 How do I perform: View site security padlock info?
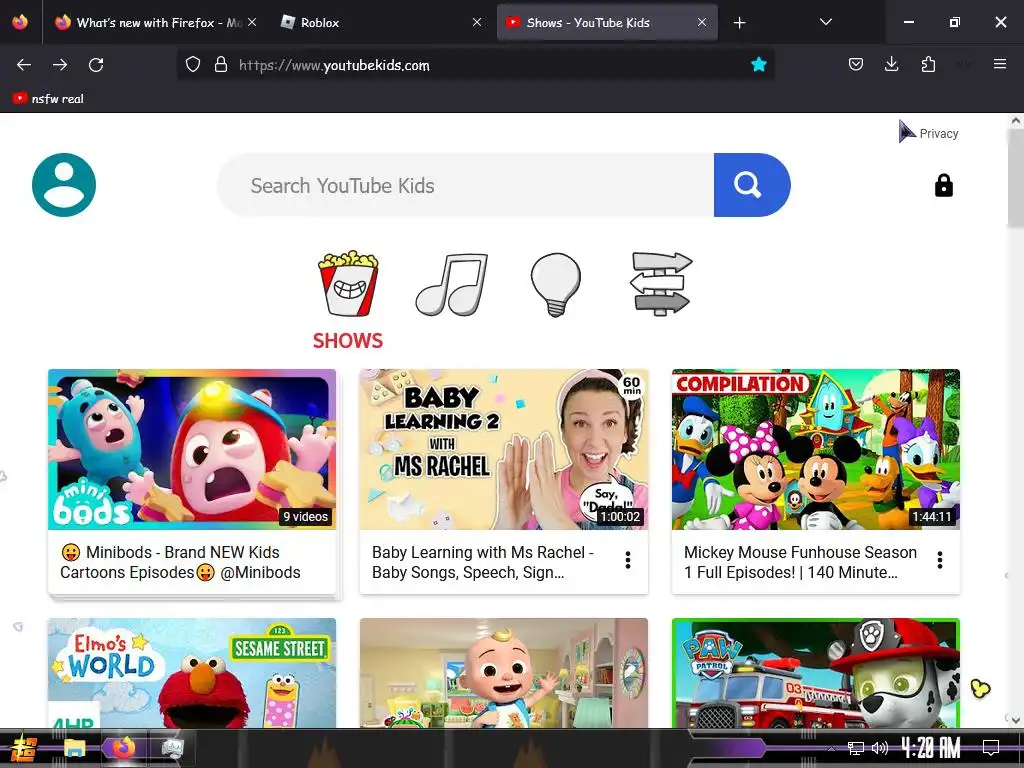coord(221,65)
